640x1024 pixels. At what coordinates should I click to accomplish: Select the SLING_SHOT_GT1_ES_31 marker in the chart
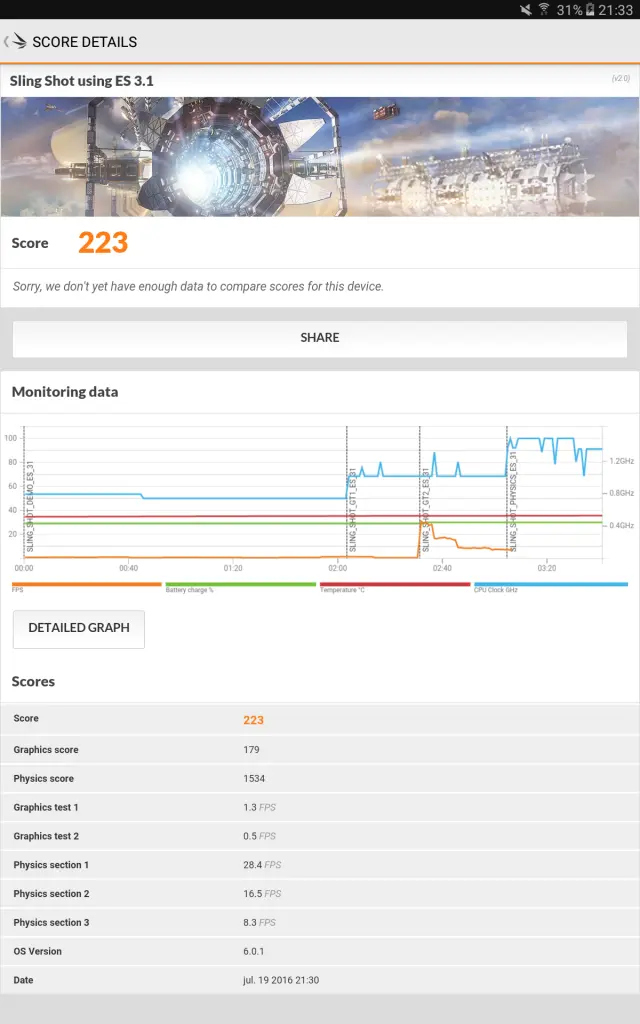click(352, 510)
